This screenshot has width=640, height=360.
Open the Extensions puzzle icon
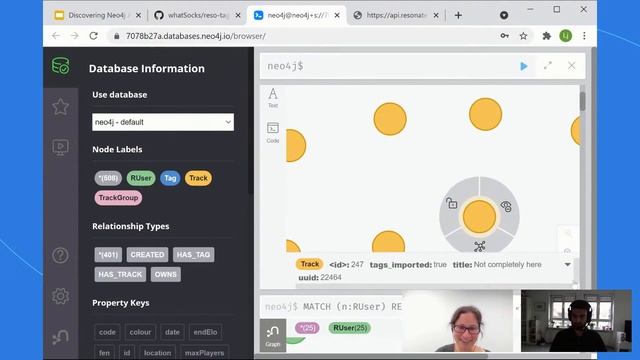(547, 36)
